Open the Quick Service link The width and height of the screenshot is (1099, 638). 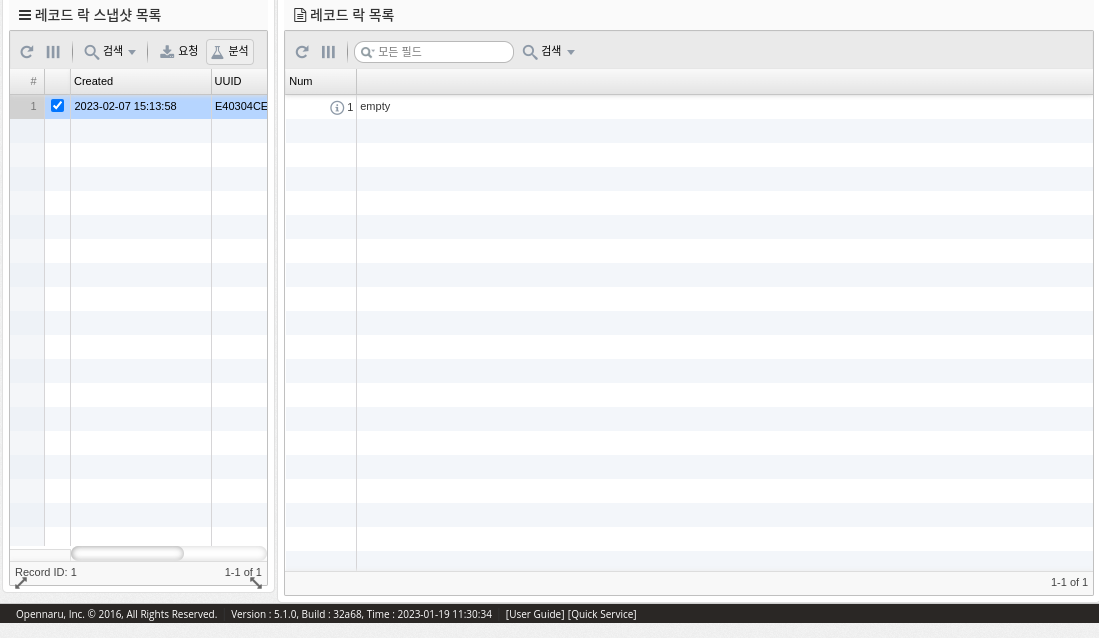[602, 614]
